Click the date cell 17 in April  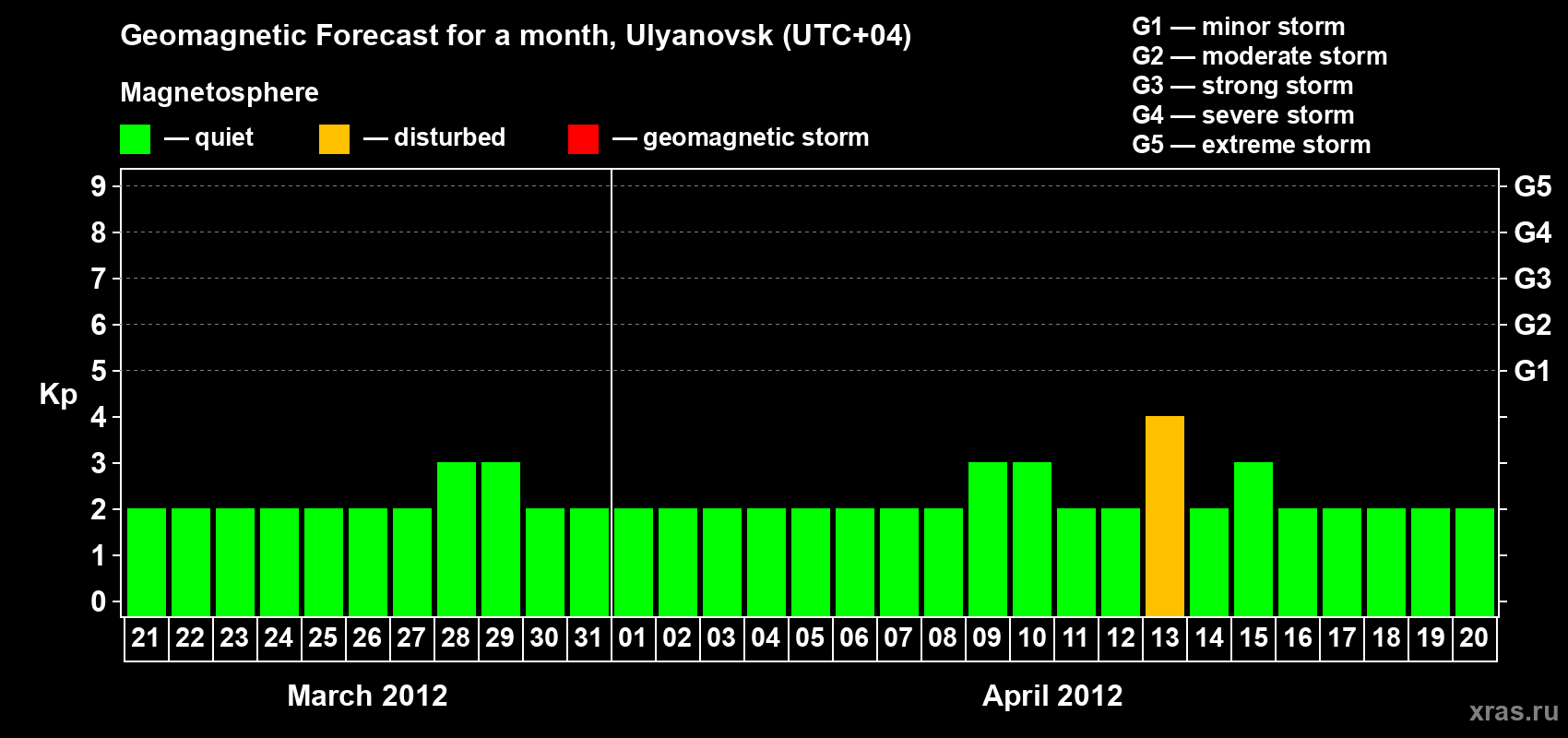pos(1342,638)
